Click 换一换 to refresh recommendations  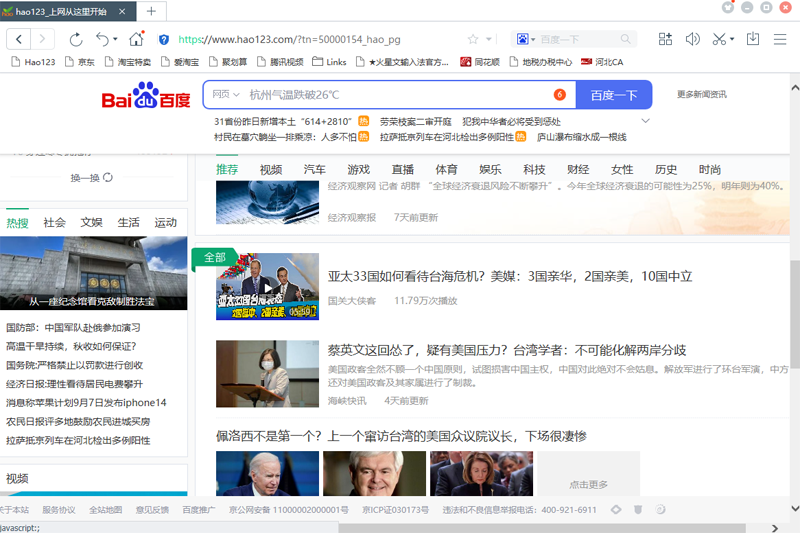click(90, 178)
